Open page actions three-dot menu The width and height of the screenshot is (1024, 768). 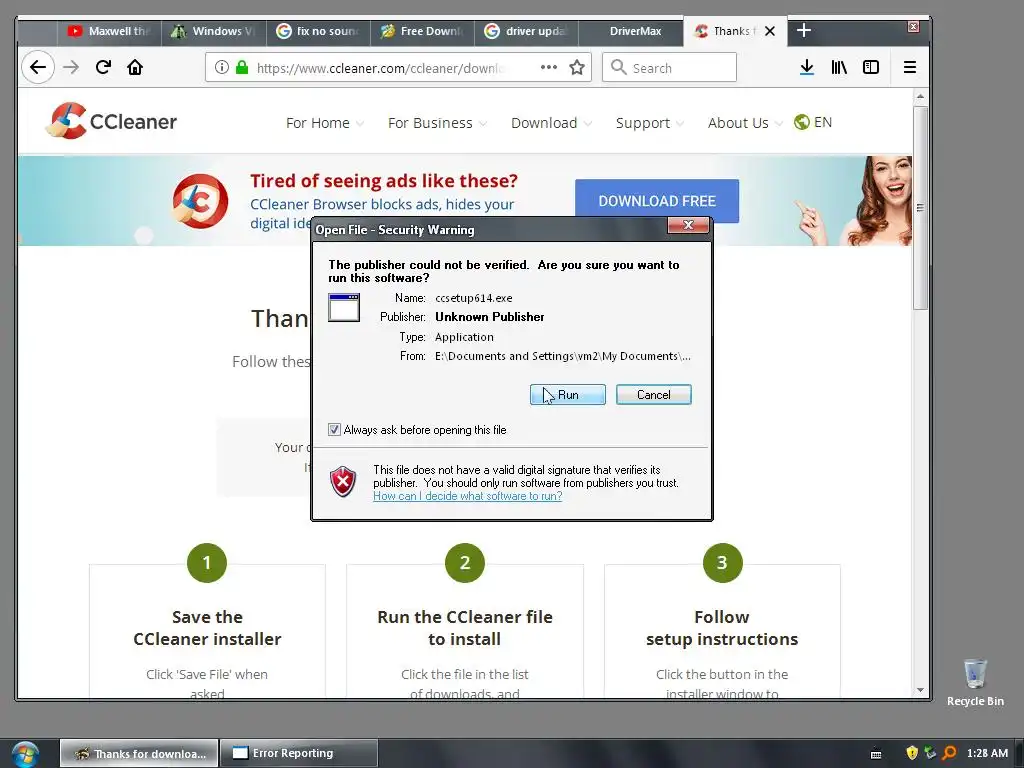[x=549, y=67]
